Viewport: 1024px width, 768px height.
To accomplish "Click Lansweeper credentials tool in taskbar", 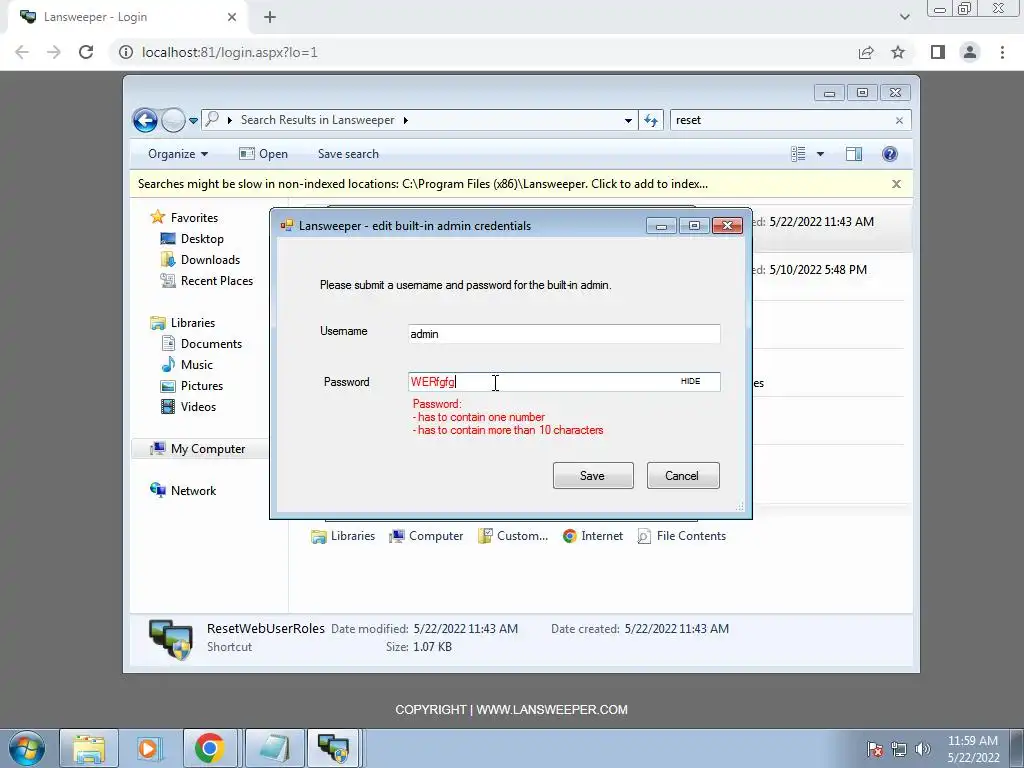I will pyautogui.click(x=334, y=748).
